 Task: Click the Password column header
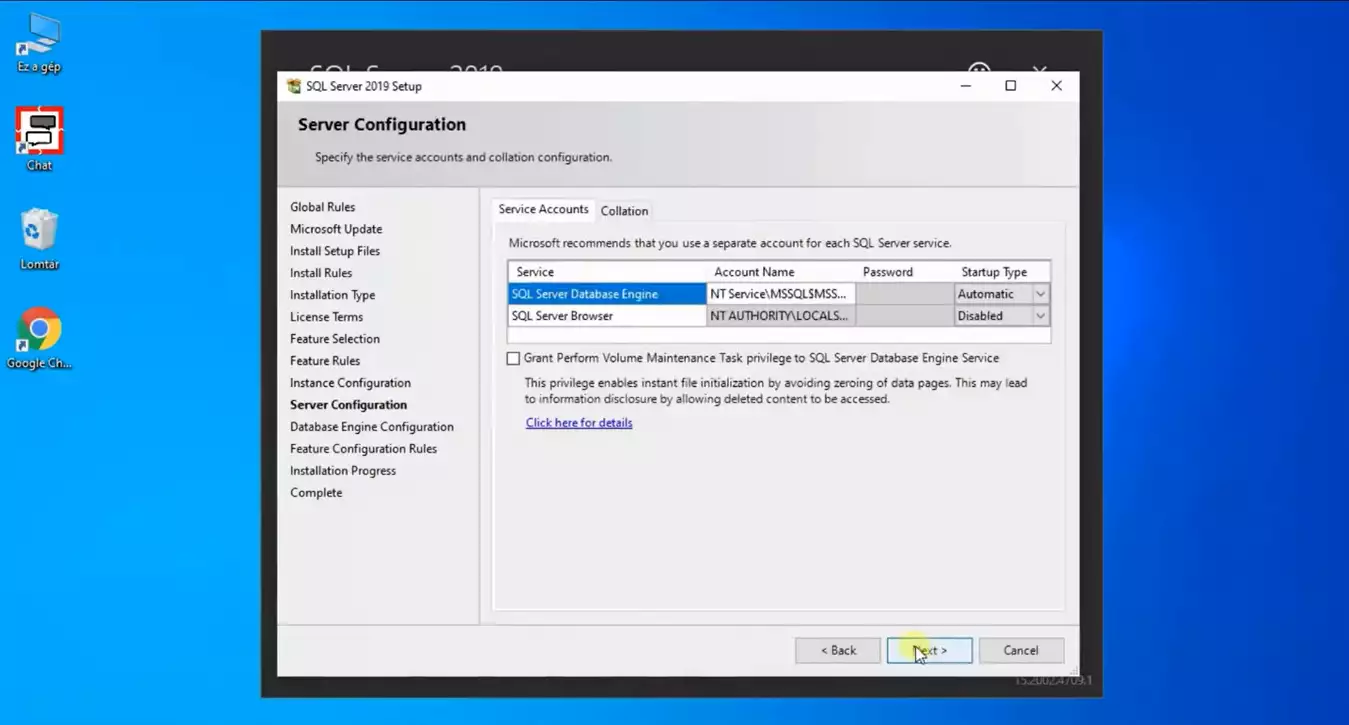tap(904, 272)
